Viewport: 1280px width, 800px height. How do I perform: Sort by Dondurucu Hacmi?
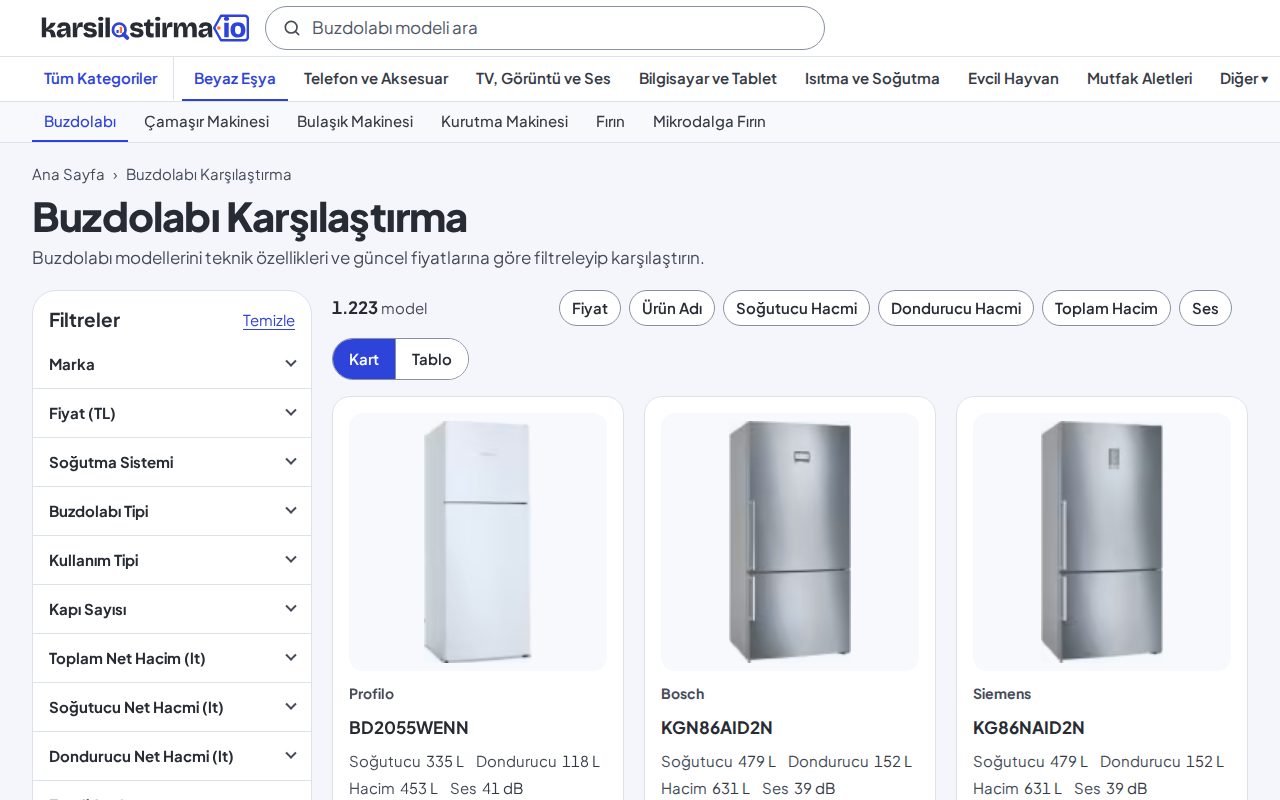pos(956,308)
